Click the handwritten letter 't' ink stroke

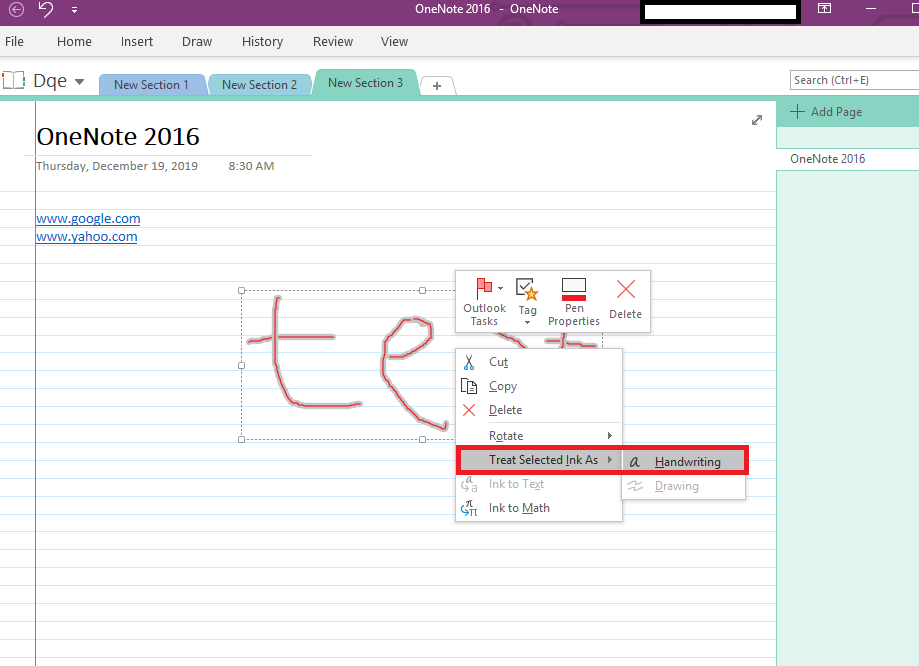275,352
